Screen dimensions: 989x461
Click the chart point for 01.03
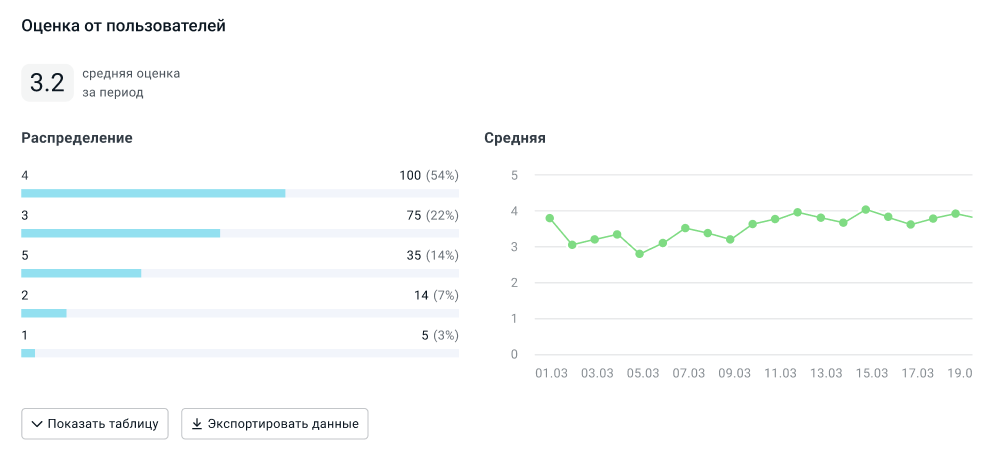[x=549, y=218]
